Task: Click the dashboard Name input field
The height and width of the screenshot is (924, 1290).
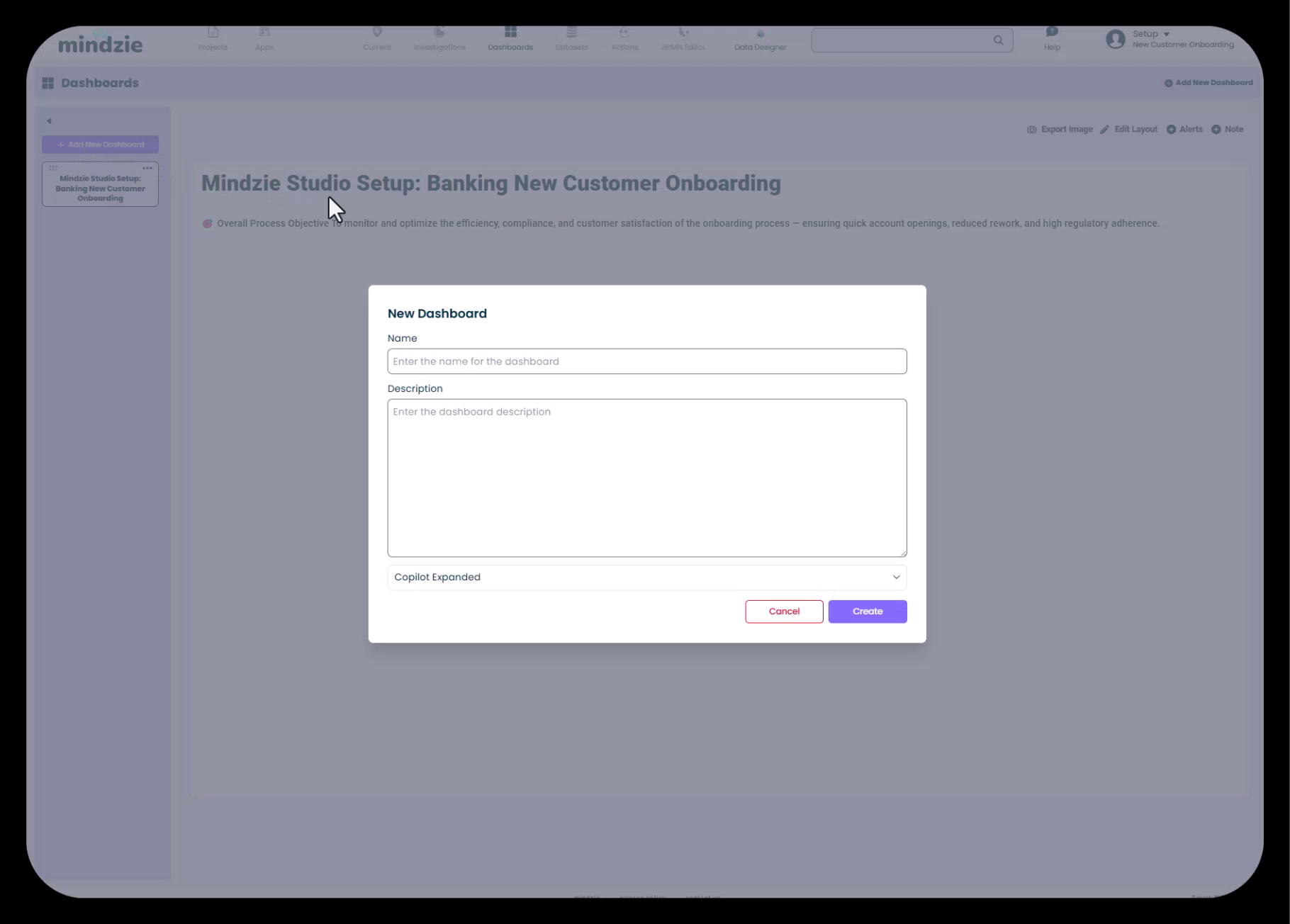Action: [x=646, y=361]
